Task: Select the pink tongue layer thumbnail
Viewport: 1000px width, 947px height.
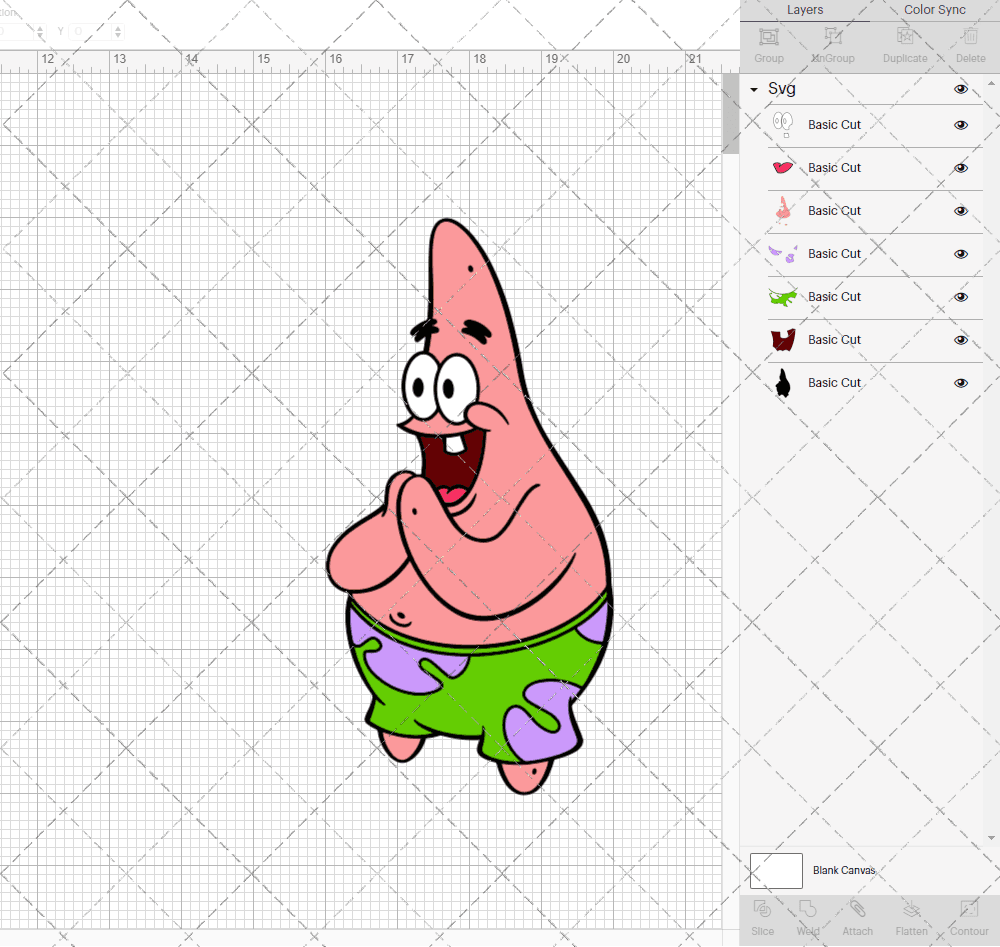Action: click(783, 168)
